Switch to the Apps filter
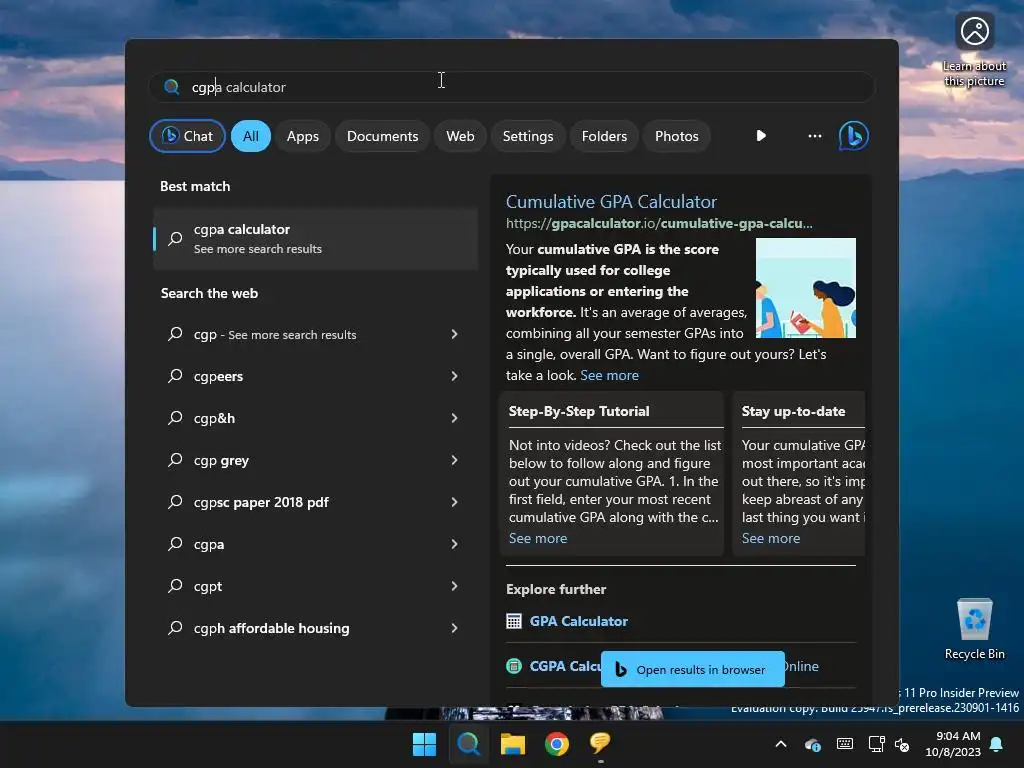The width and height of the screenshot is (1024, 768). [x=302, y=136]
